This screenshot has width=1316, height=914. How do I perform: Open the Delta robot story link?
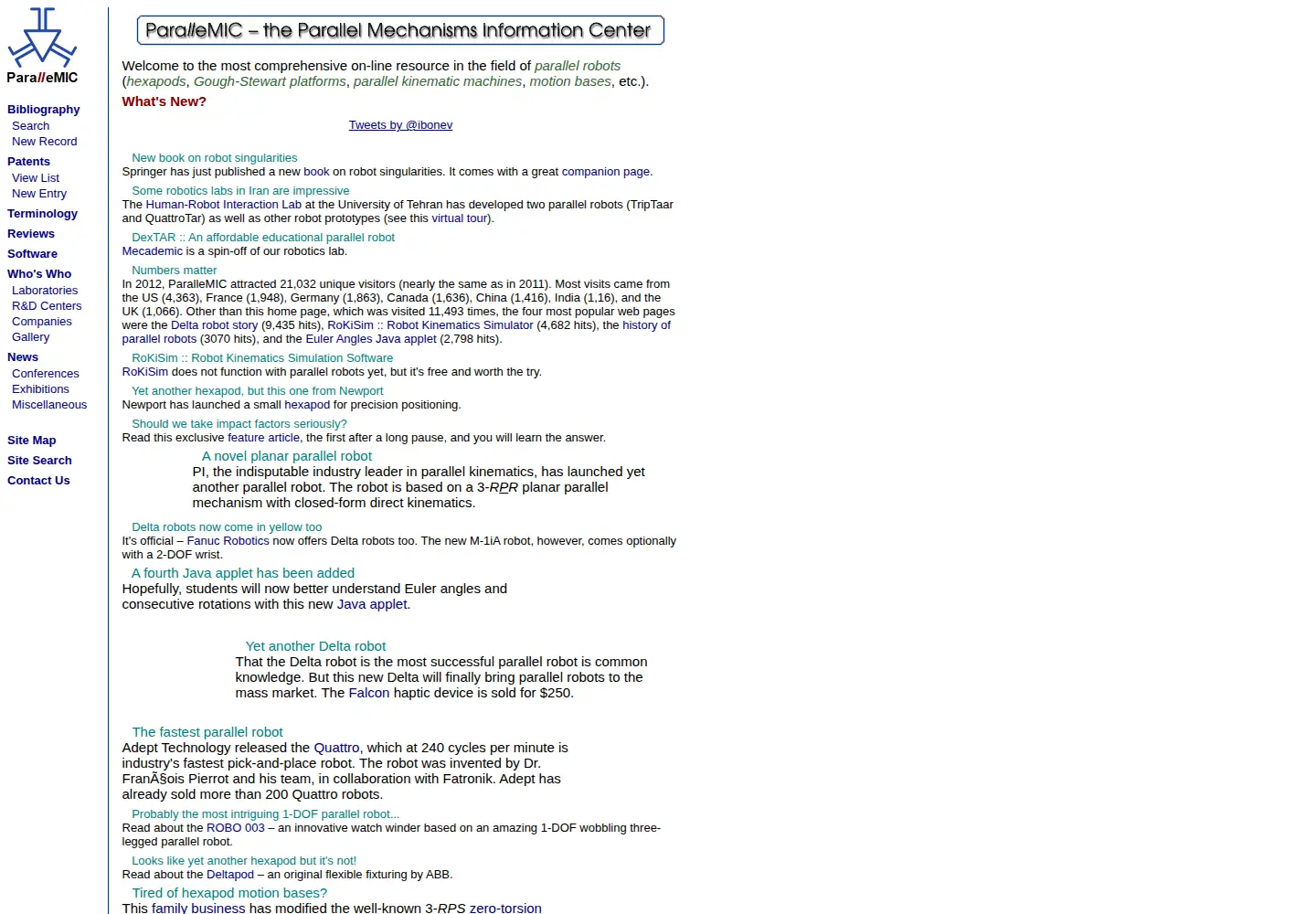pos(214,325)
